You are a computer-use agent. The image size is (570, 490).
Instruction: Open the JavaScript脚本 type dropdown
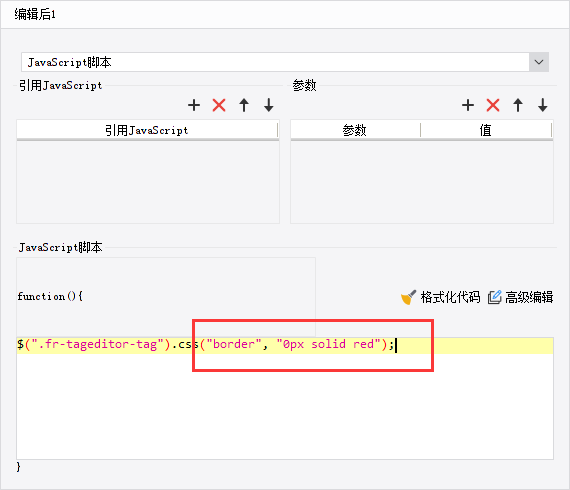coord(539,62)
